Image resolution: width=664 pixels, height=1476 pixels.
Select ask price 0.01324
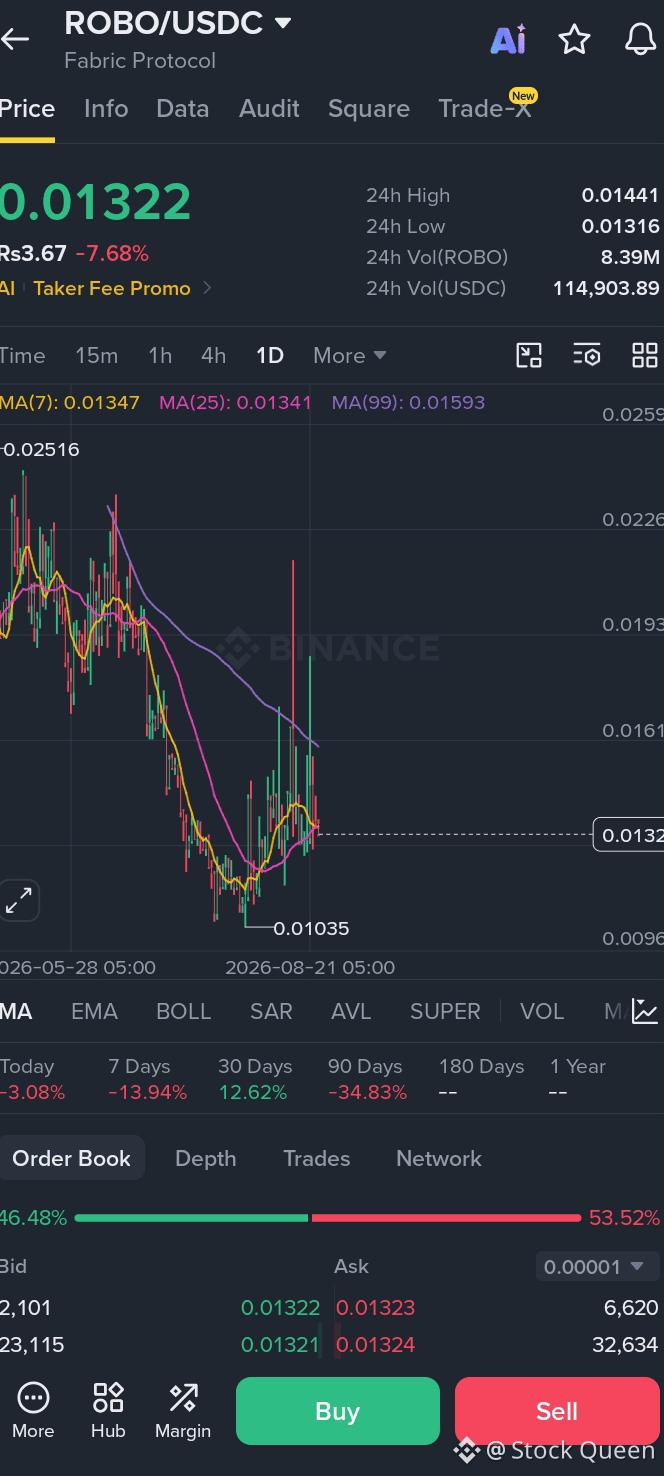(x=375, y=1344)
